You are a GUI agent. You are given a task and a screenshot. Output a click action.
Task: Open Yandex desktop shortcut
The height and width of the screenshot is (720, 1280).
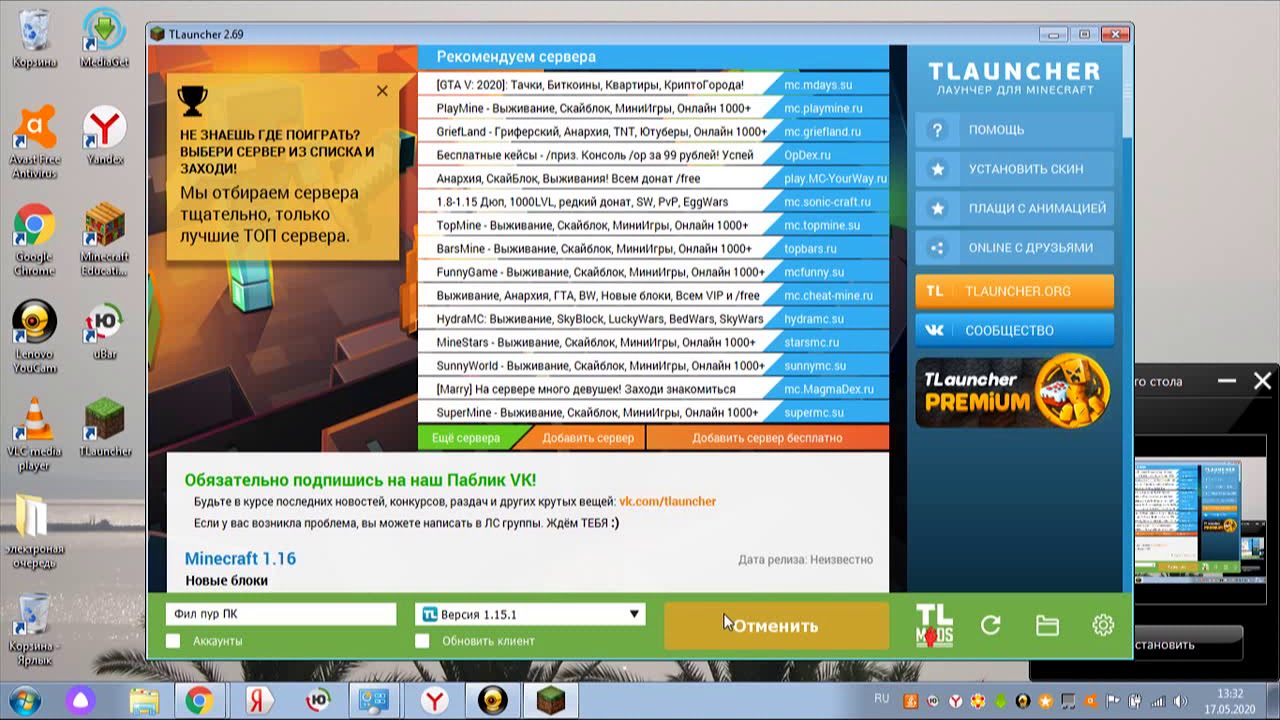pyautogui.click(x=104, y=136)
